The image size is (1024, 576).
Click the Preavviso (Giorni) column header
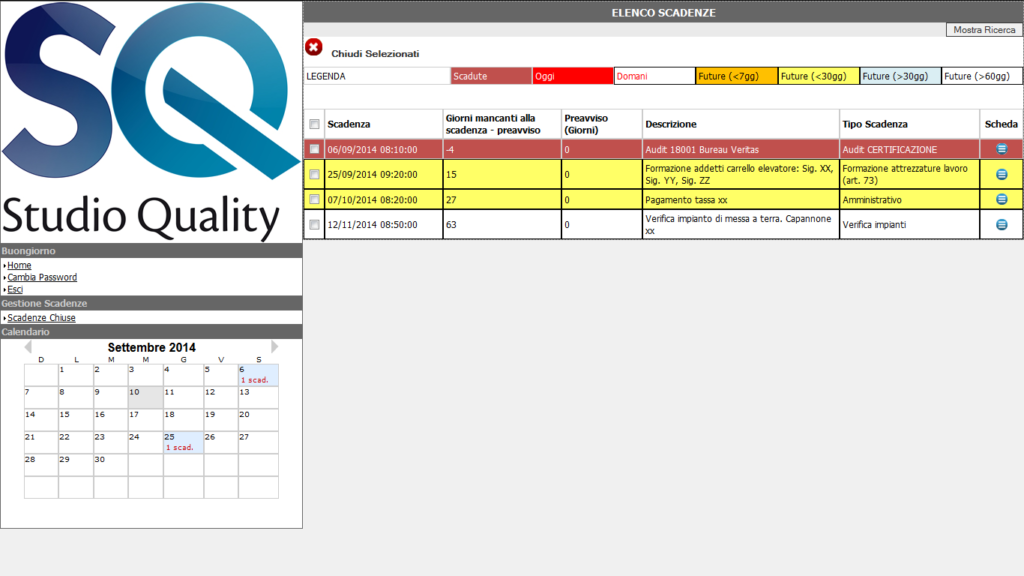point(601,124)
